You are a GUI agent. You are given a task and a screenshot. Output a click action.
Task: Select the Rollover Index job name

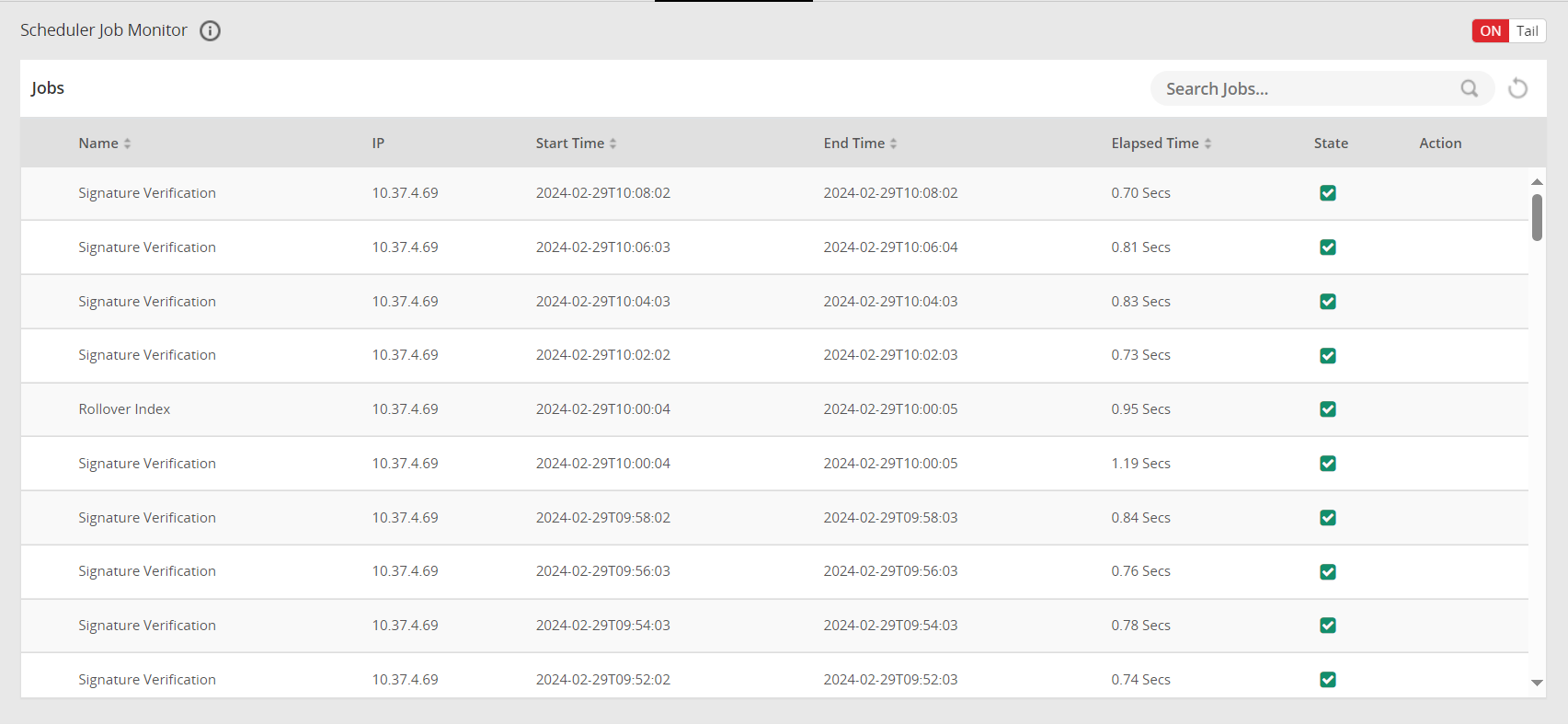[124, 409]
